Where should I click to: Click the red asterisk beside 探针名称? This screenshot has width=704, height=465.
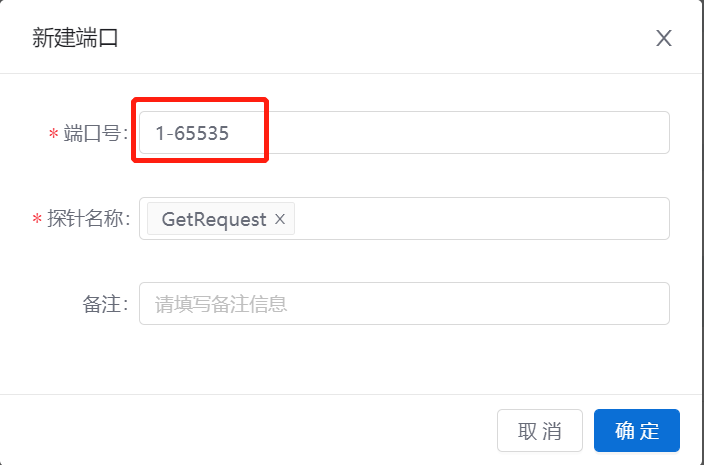tap(37, 219)
